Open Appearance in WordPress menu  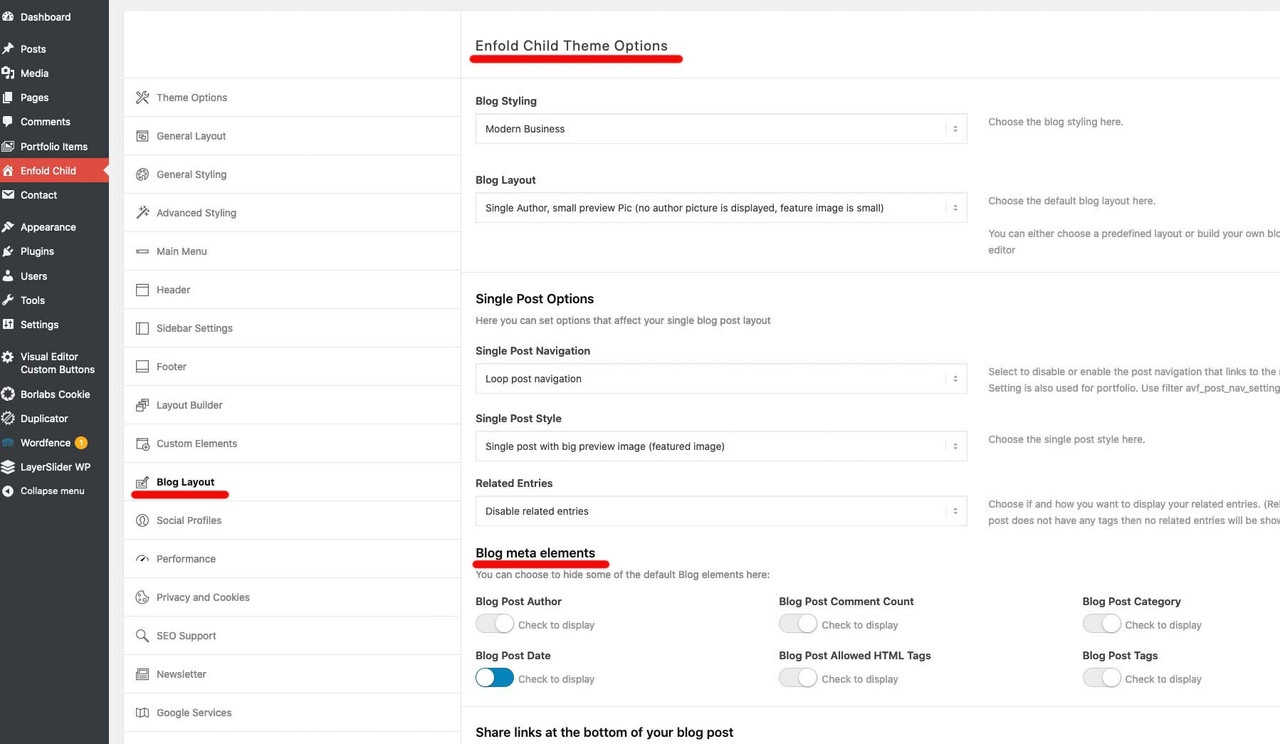point(54,227)
